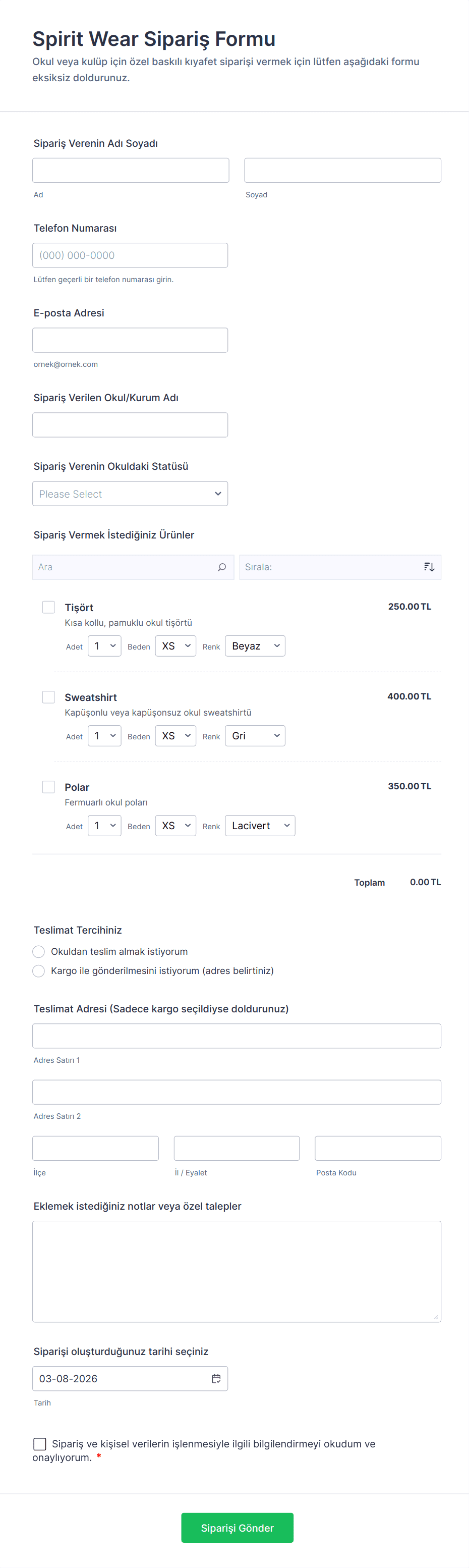Accept the data processing consent checkbox
The height and width of the screenshot is (1568, 469).
40,1444
